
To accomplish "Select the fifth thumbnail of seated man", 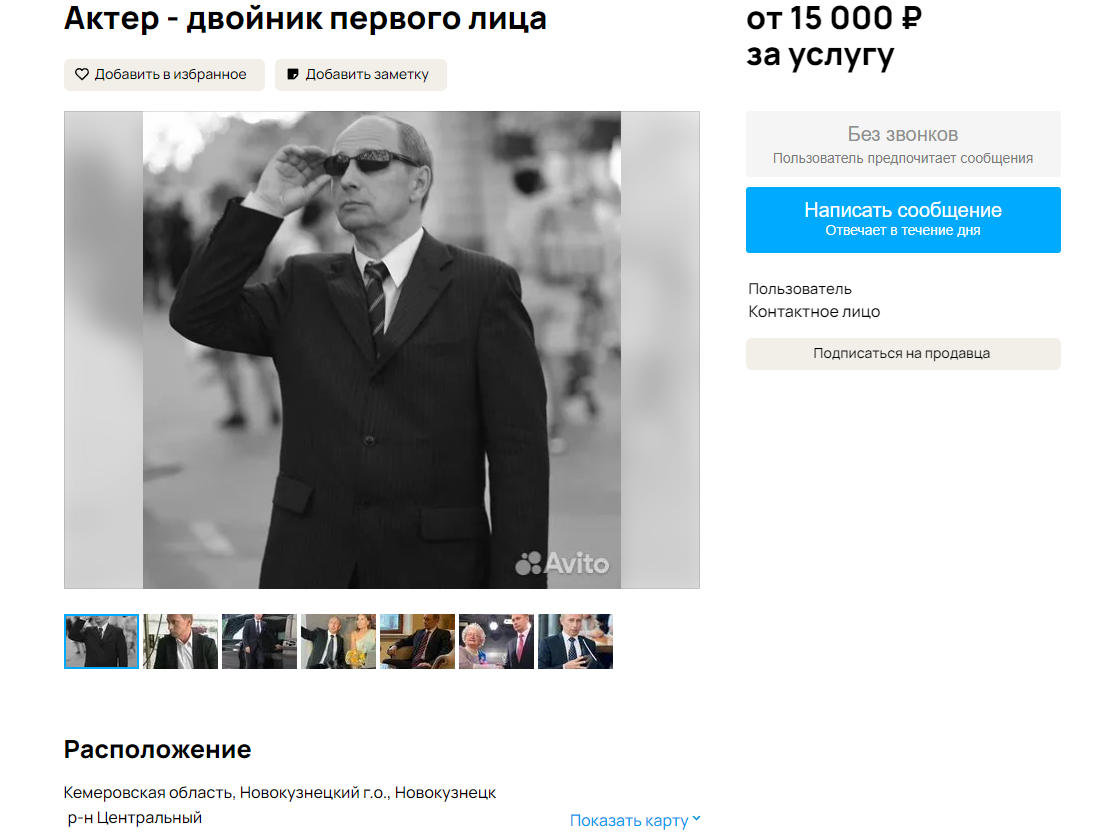I will coord(417,641).
